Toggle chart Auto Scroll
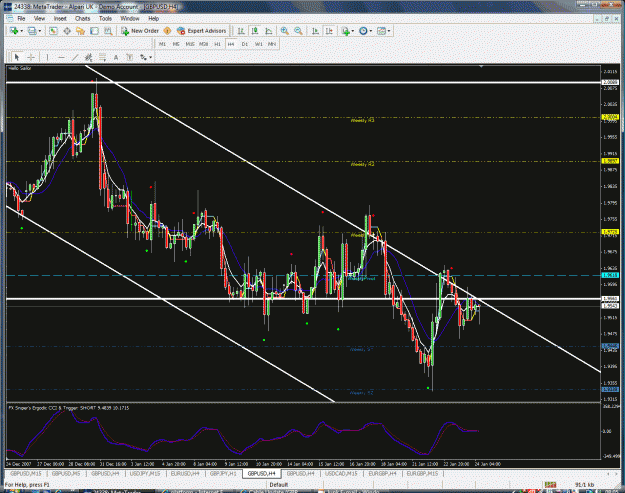Screen dimensions: 625x493 pos(315,31)
